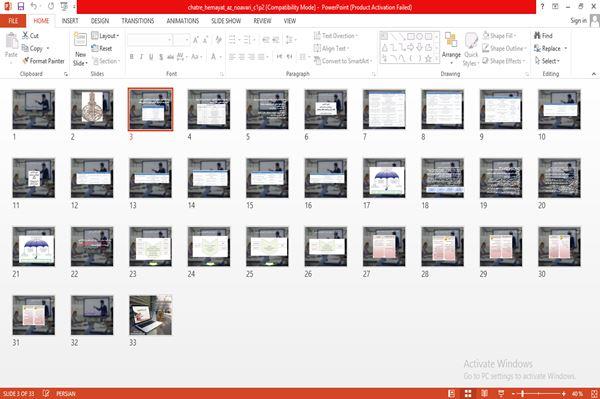Start Slide Show from status bar icon
Screen dimensions: 600x399
pyautogui.click(x=501, y=393)
